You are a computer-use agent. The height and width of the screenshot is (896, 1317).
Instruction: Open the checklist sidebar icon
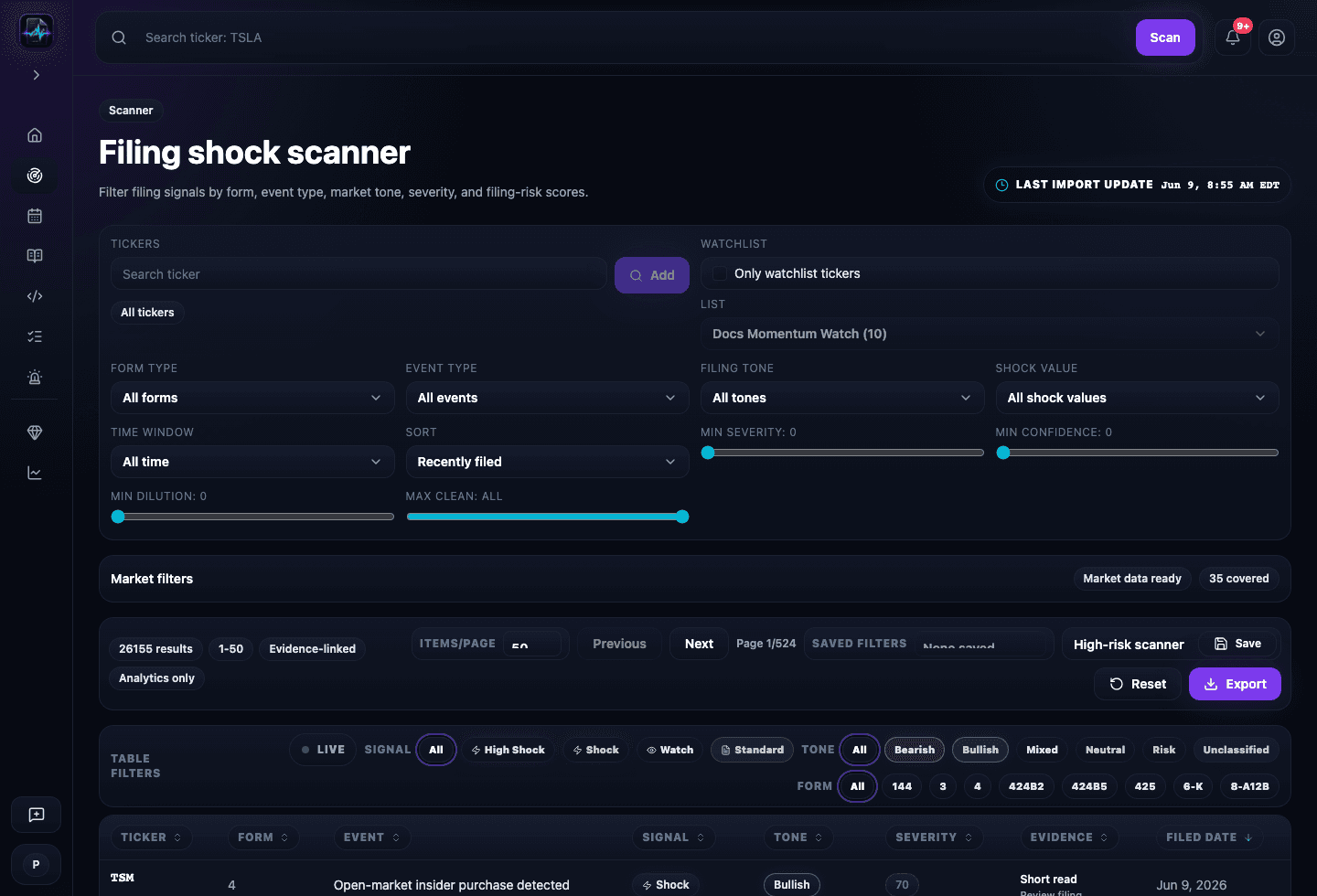pos(35,336)
